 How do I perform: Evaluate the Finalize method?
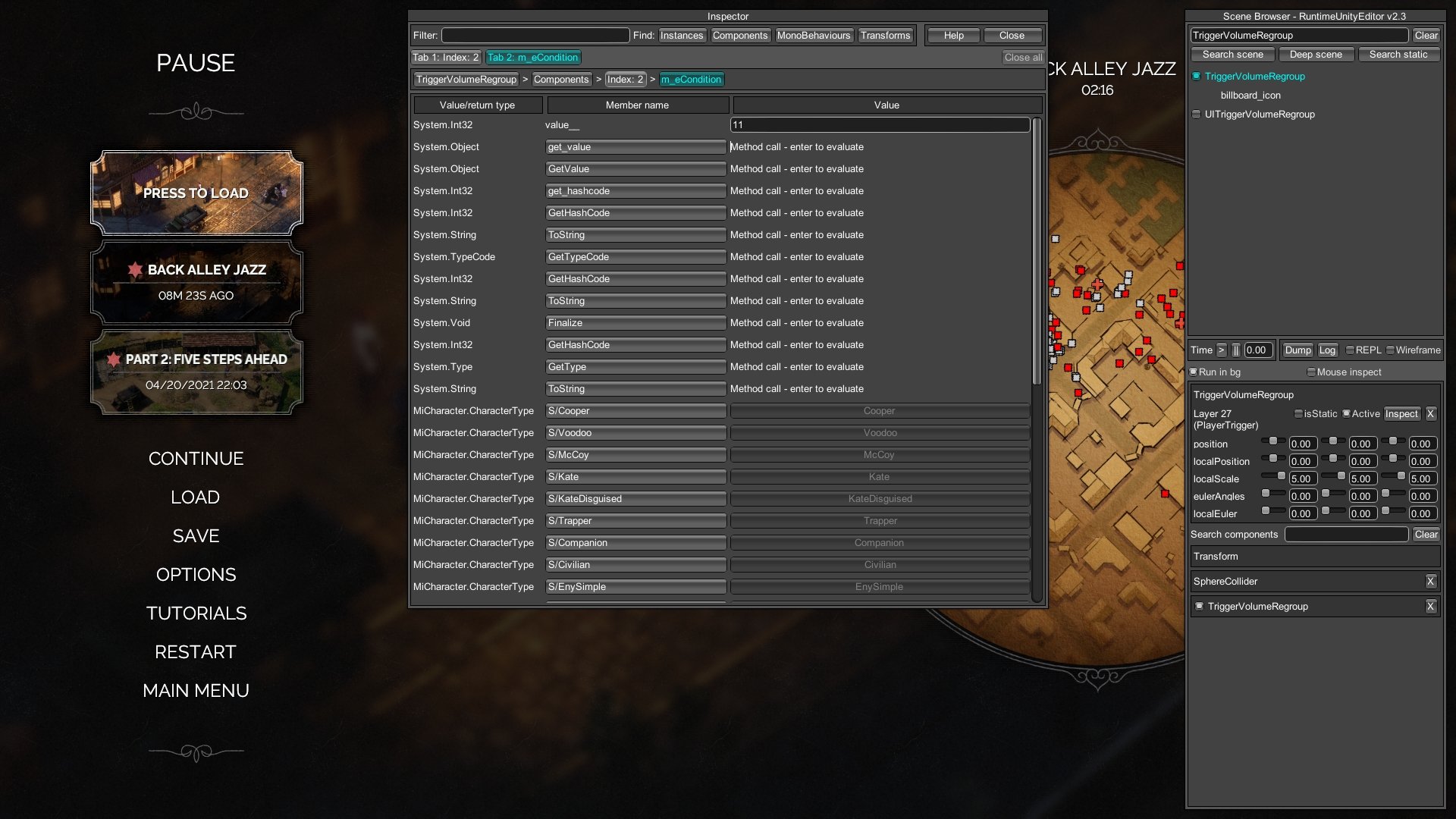[x=635, y=322]
